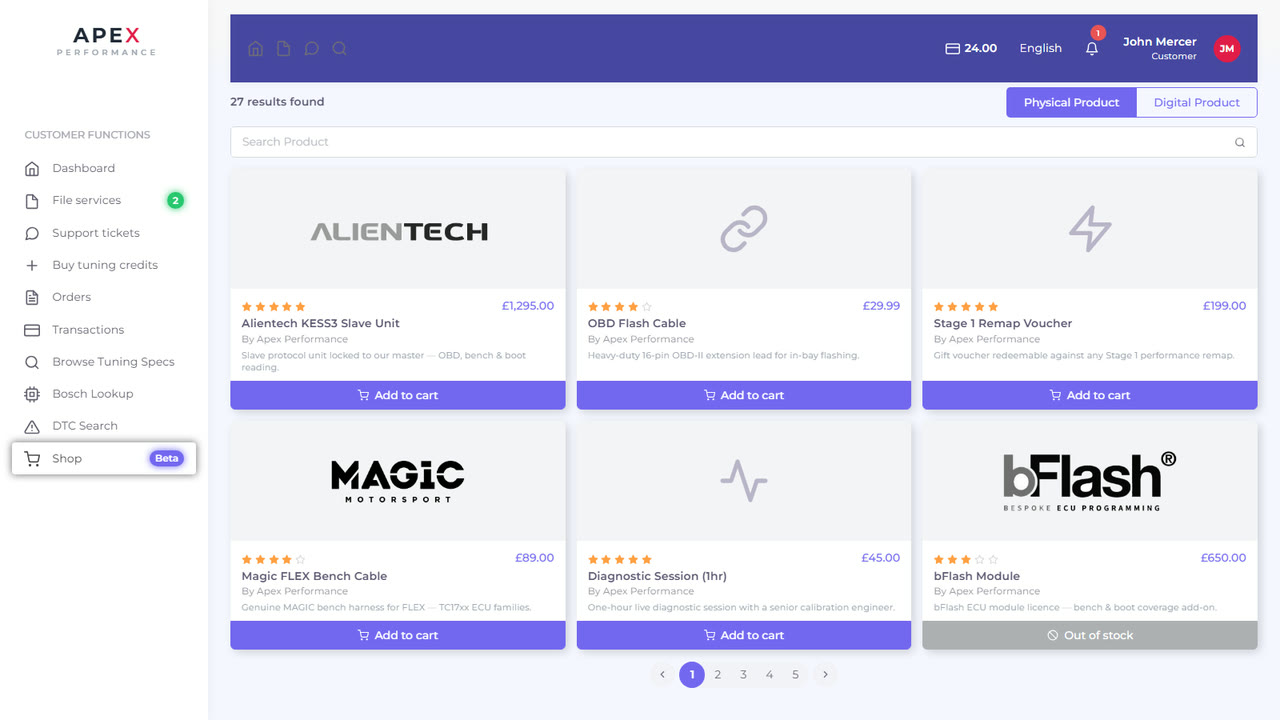1280x720 pixels.
Task: Go to the previous results page arrow
Action: pos(662,675)
